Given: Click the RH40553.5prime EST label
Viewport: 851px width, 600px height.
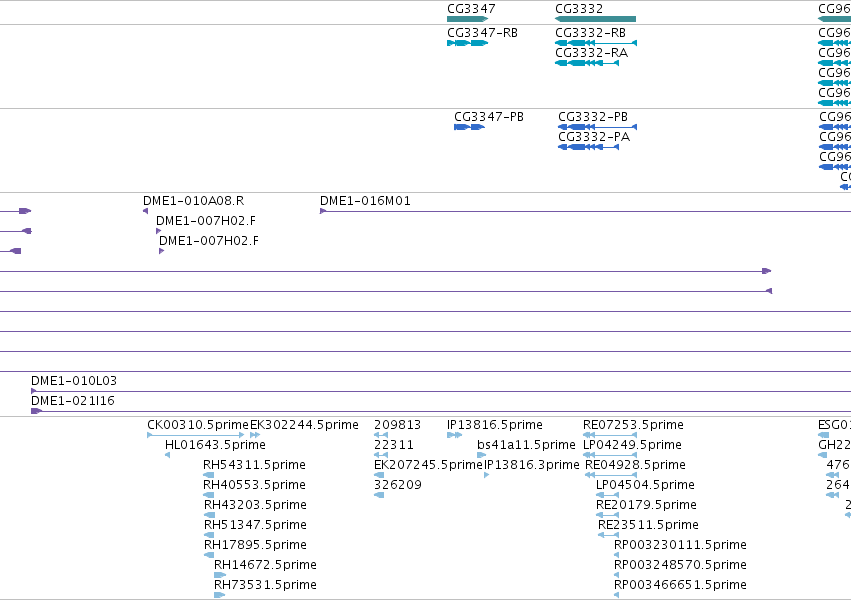Looking at the screenshot, I should 255,485.
